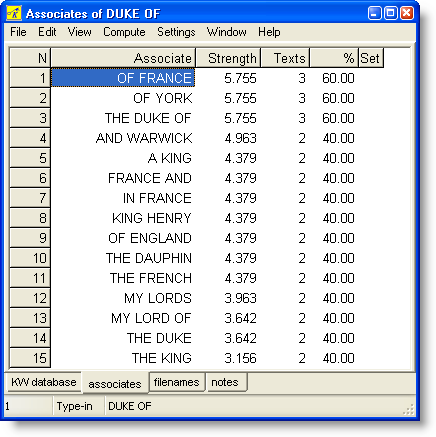Open the Help menu

269,32
